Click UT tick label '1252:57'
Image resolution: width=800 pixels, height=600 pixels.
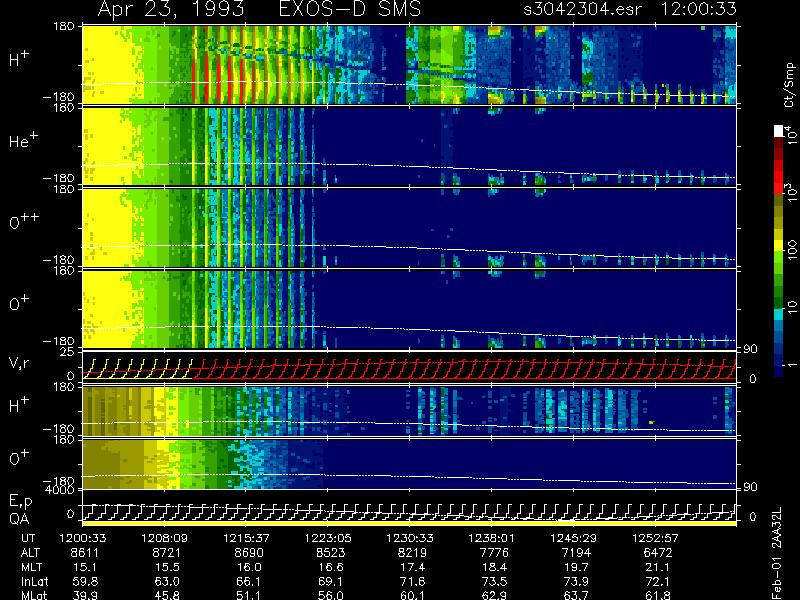pos(656,538)
